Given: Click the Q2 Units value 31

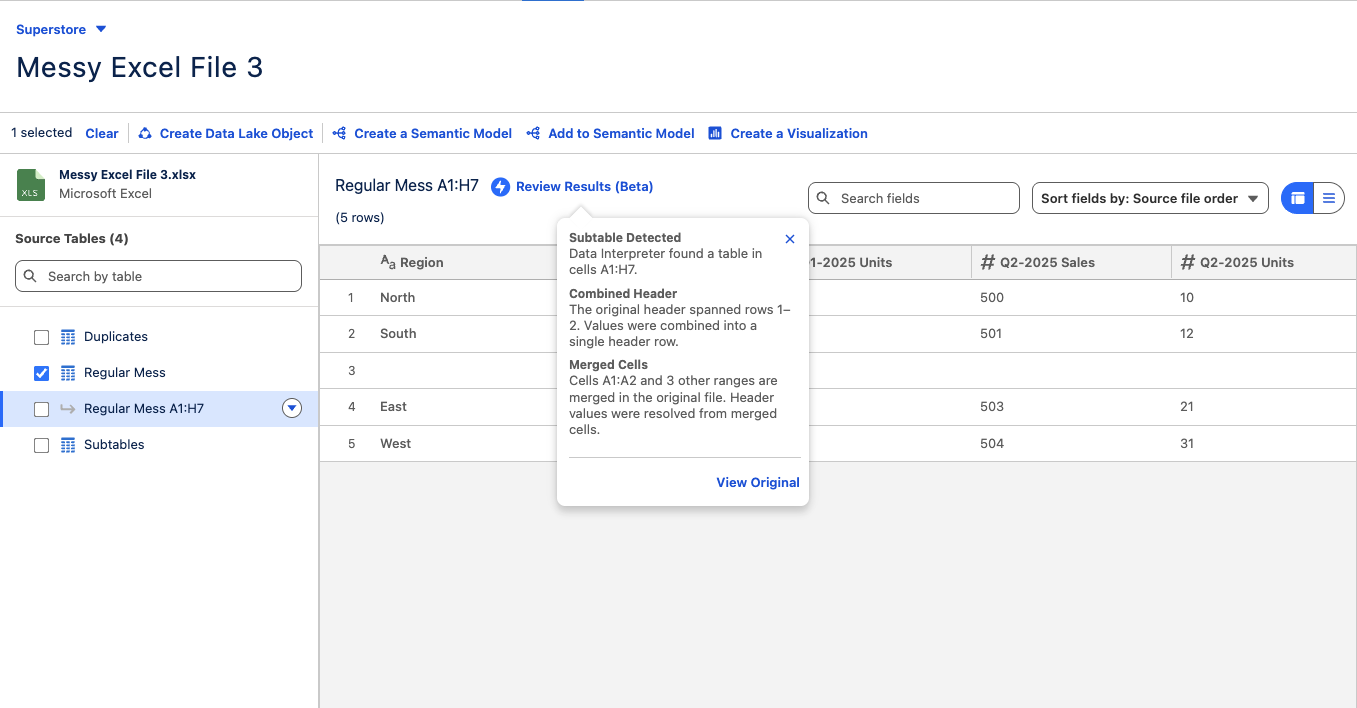Looking at the screenshot, I should pos(1187,444).
